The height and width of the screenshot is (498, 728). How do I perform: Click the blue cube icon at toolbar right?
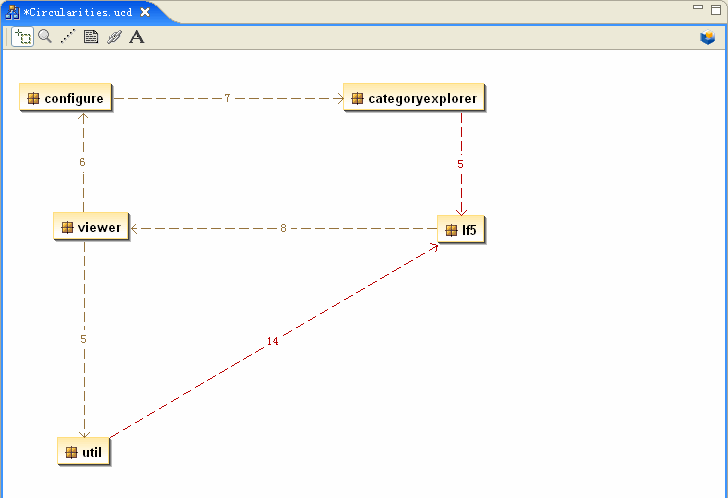pos(708,37)
